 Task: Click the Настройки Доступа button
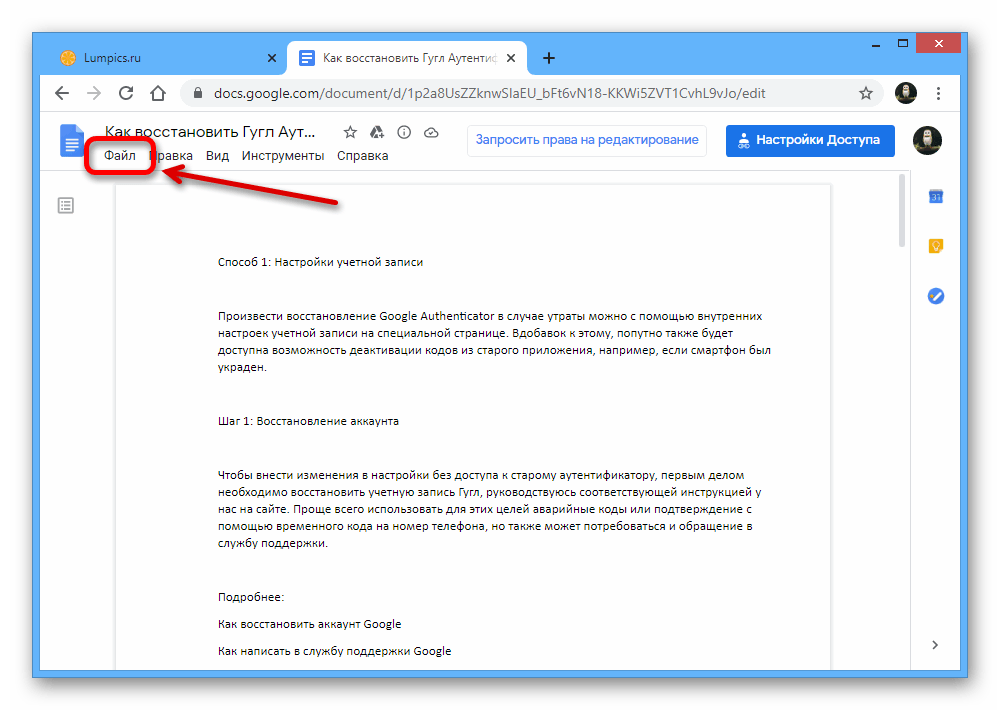click(810, 140)
